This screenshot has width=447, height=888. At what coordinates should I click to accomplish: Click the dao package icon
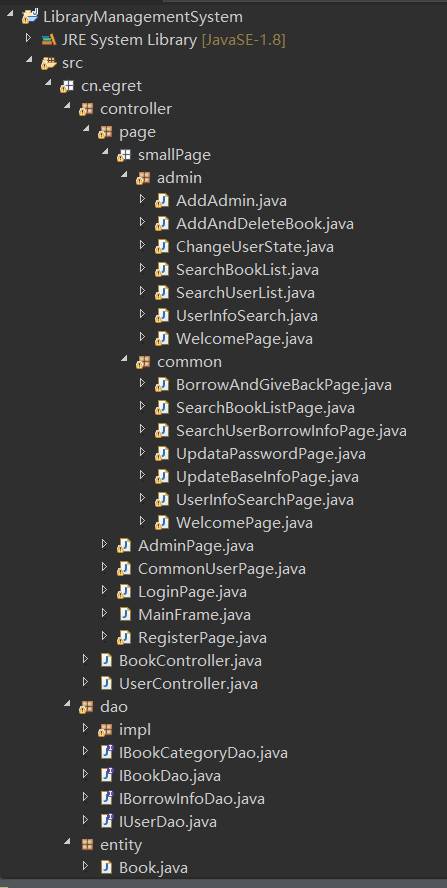tap(86, 707)
